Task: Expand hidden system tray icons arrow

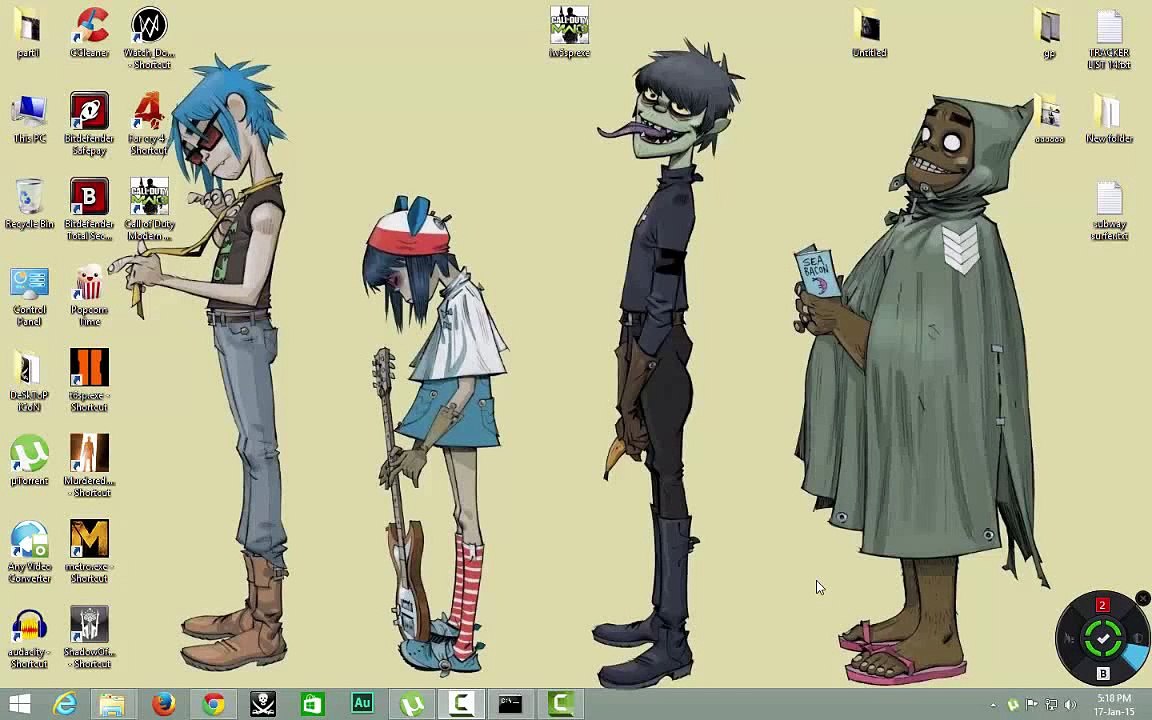Action: coord(993,705)
